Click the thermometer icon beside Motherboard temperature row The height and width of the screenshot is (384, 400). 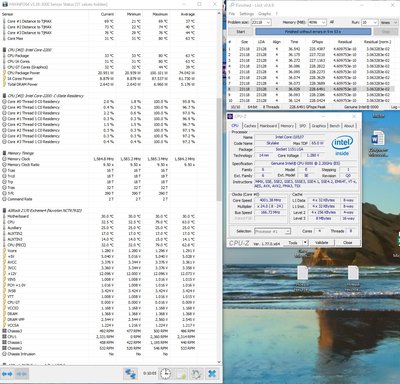[x=4, y=216]
